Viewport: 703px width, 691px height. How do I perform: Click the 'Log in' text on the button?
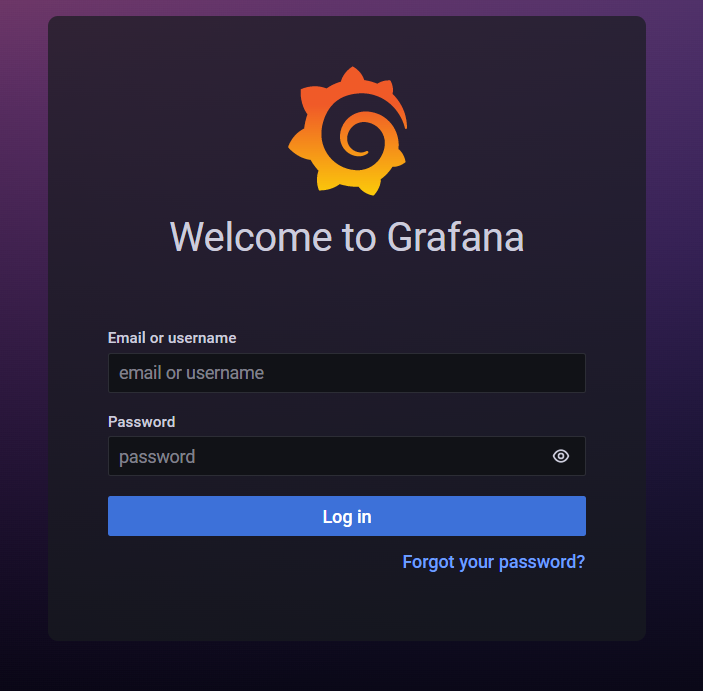[x=347, y=517]
